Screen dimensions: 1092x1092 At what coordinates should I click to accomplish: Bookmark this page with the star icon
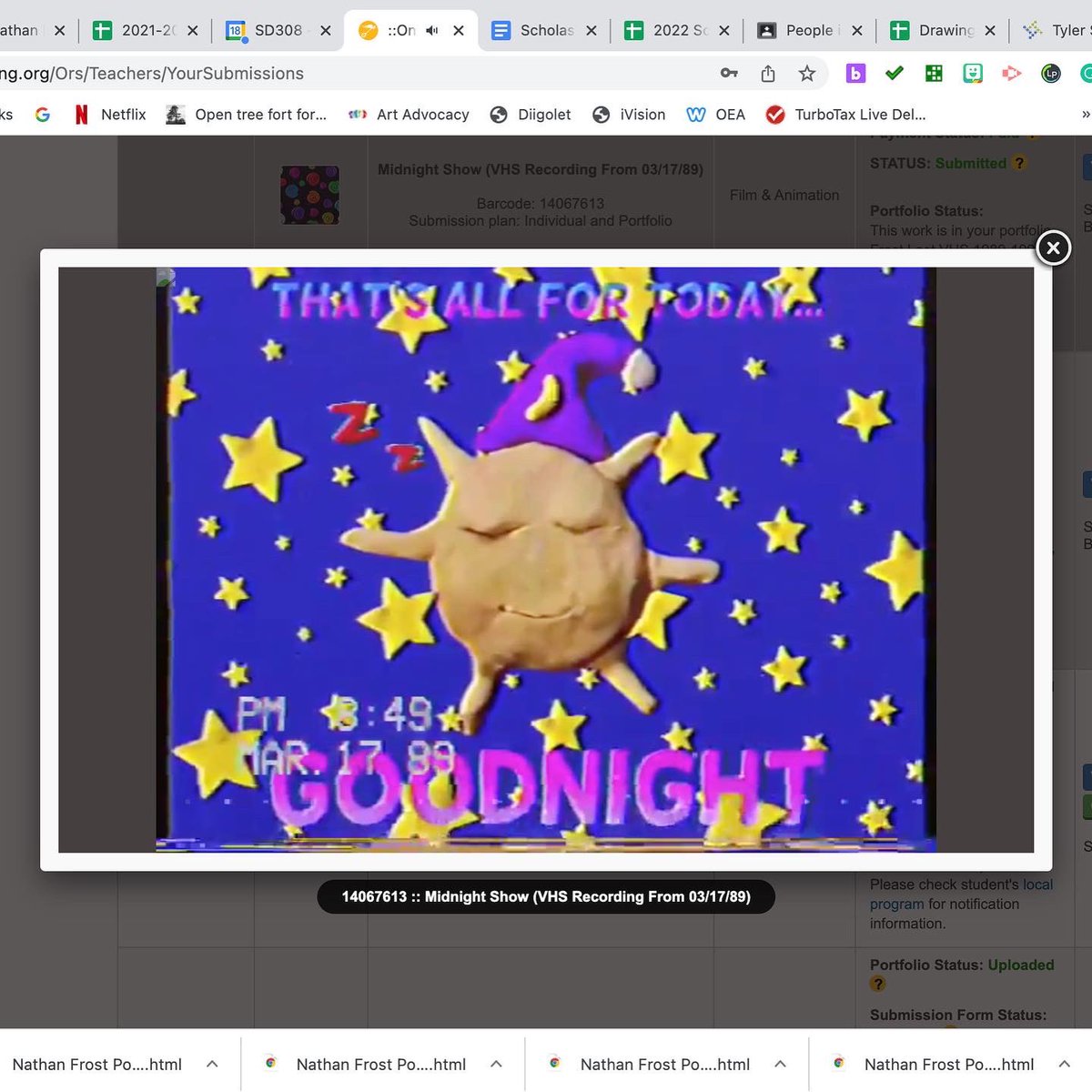pos(806,74)
